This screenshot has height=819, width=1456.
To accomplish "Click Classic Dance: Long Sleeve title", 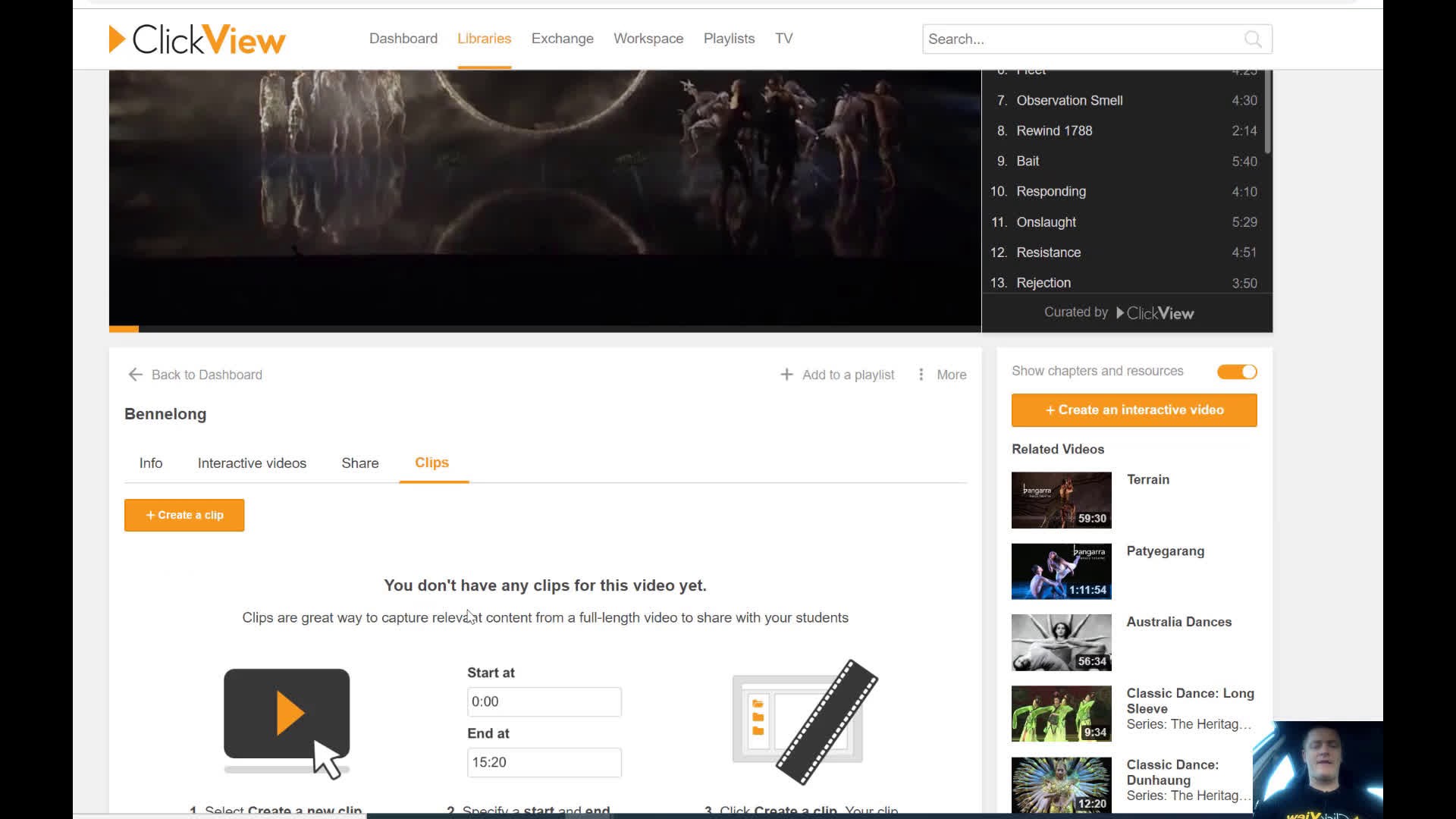I will point(1191,701).
